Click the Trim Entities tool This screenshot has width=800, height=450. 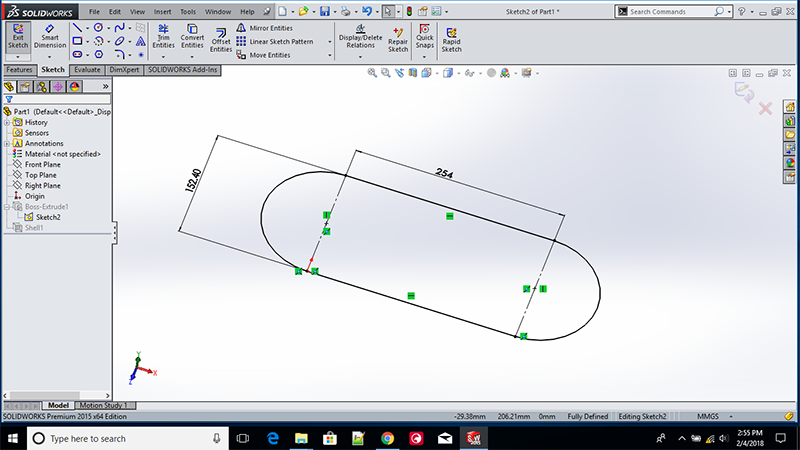coord(163,36)
